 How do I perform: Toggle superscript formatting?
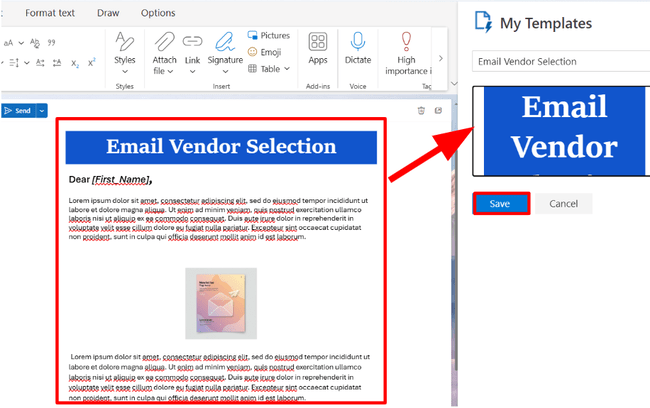click(91, 62)
